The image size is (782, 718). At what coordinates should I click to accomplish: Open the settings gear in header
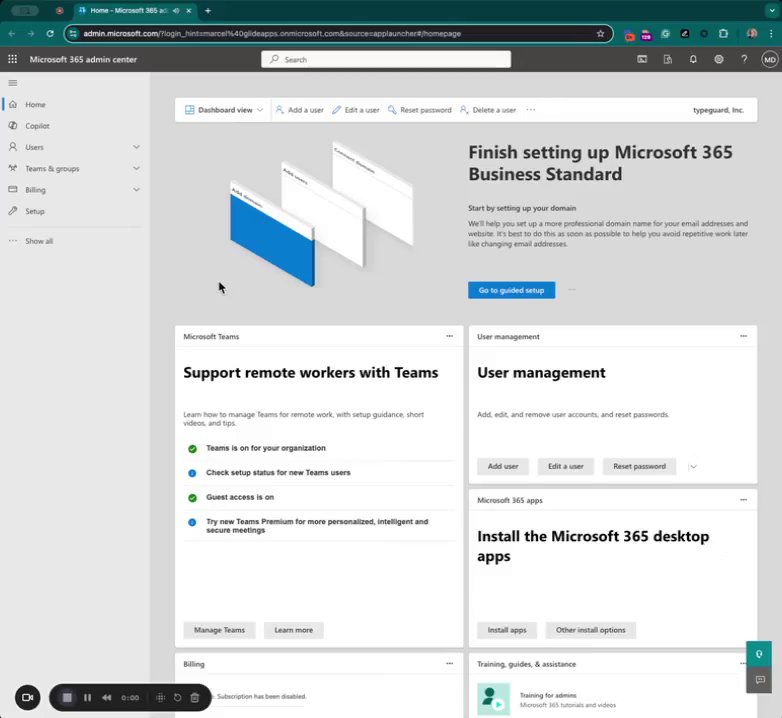click(x=718, y=59)
